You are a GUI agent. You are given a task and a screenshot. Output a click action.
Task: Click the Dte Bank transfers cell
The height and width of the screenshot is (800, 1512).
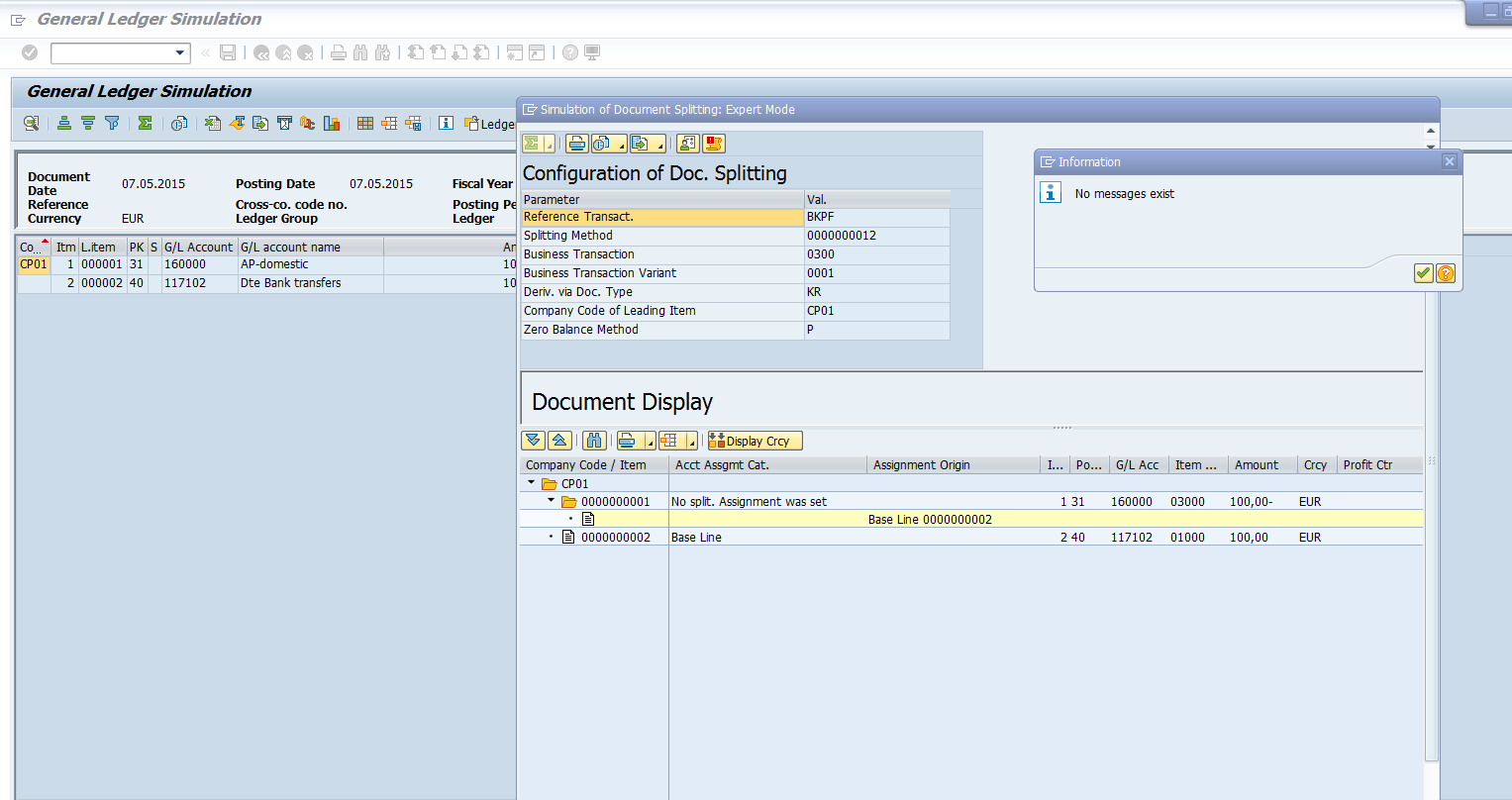pyautogui.click(x=311, y=283)
